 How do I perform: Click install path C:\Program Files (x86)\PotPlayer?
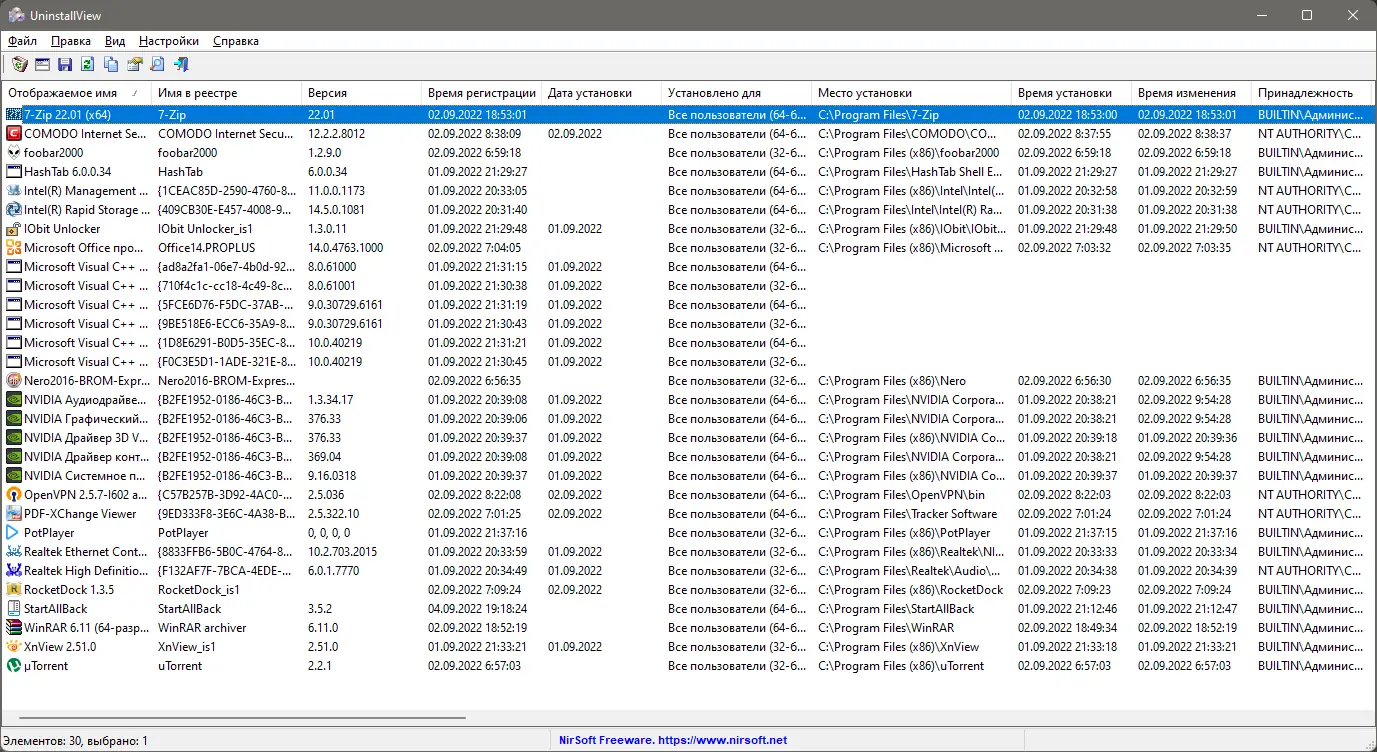(x=904, y=533)
